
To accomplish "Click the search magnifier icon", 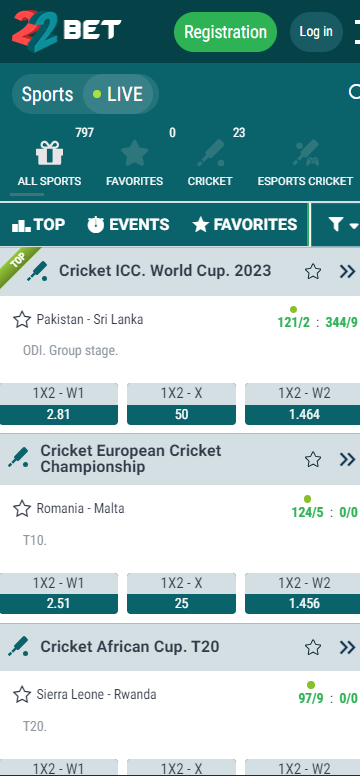I will coord(355,92).
